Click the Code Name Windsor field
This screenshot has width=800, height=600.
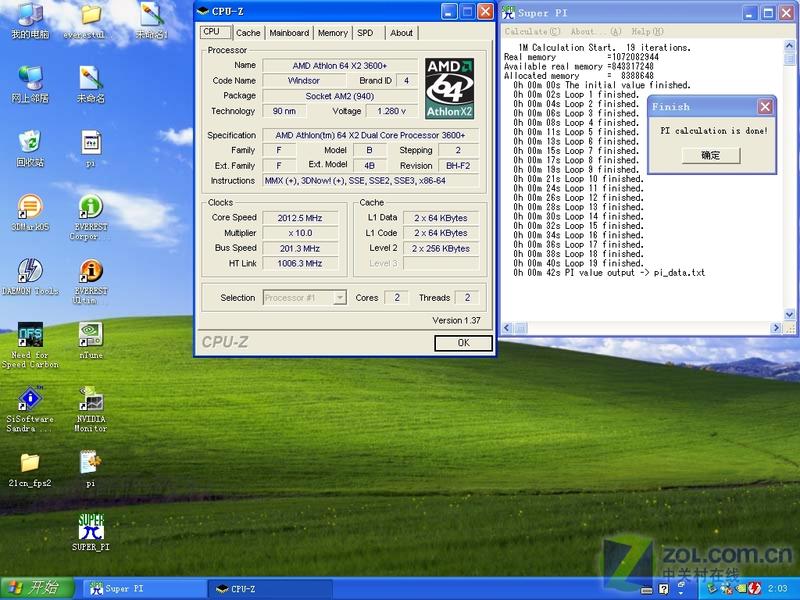(x=304, y=81)
